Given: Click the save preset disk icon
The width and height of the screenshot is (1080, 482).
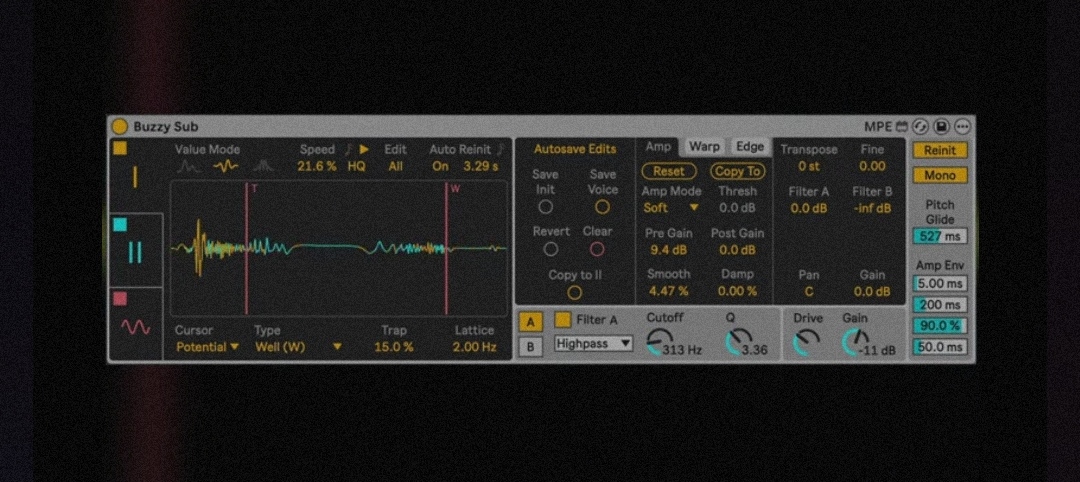Looking at the screenshot, I should (x=941, y=127).
